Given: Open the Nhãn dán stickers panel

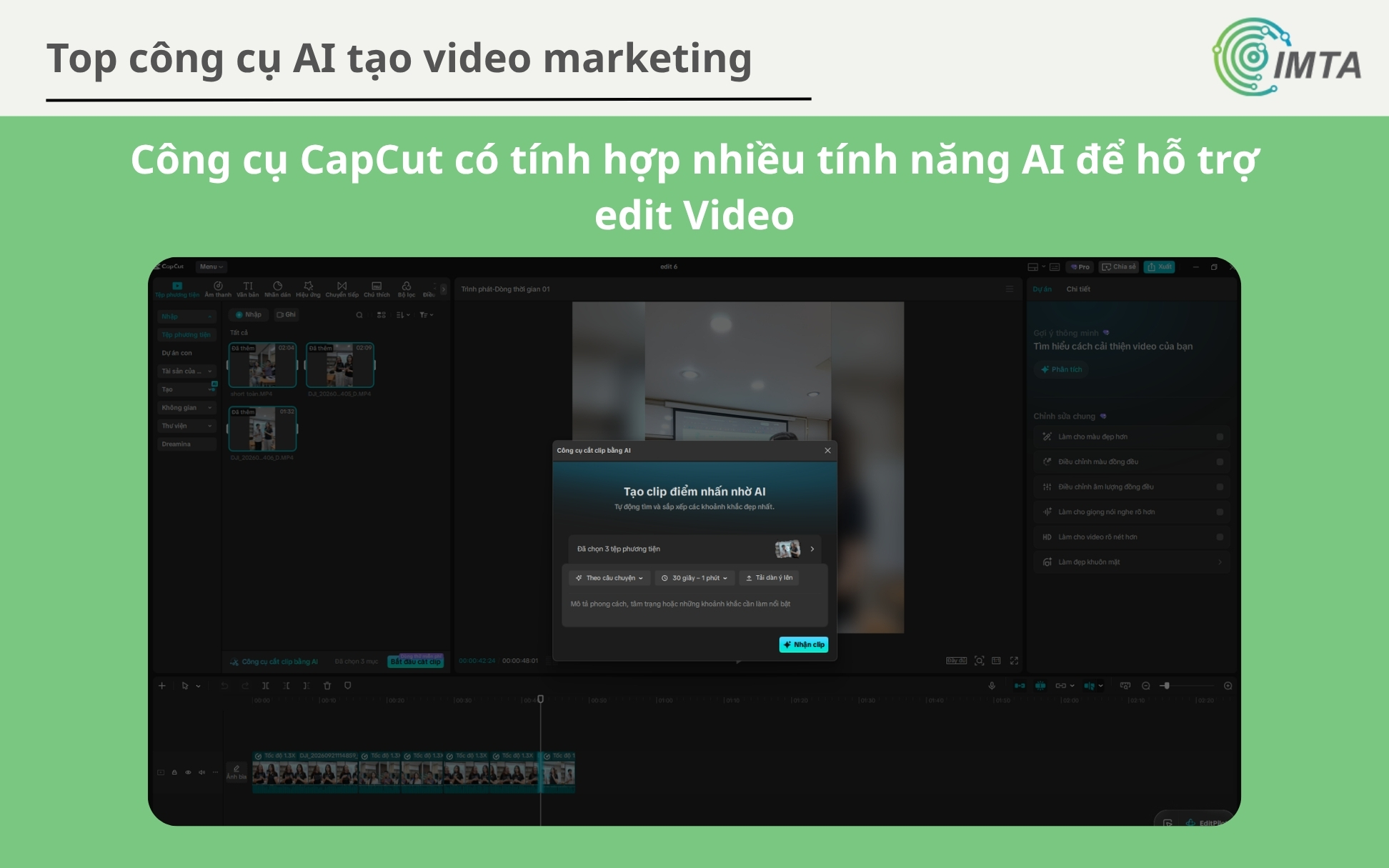Looking at the screenshot, I should pyautogui.click(x=277, y=289).
